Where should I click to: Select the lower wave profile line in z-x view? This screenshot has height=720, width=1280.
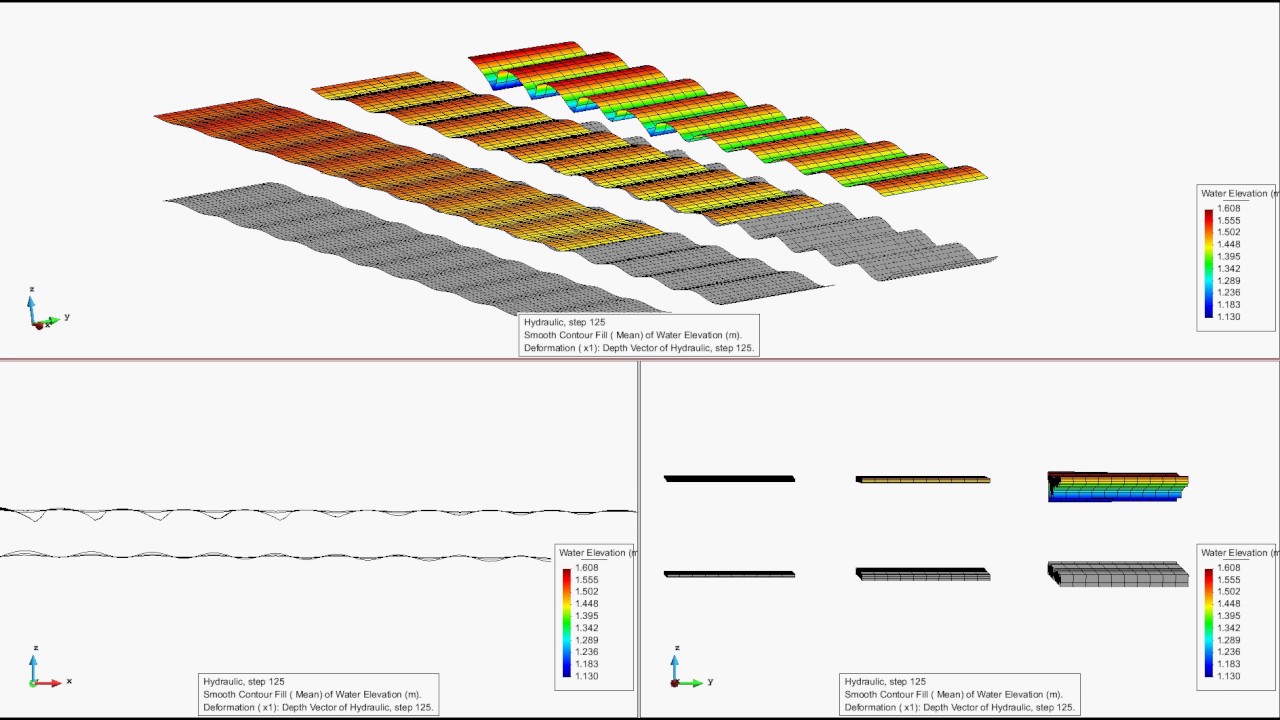tap(275, 556)
